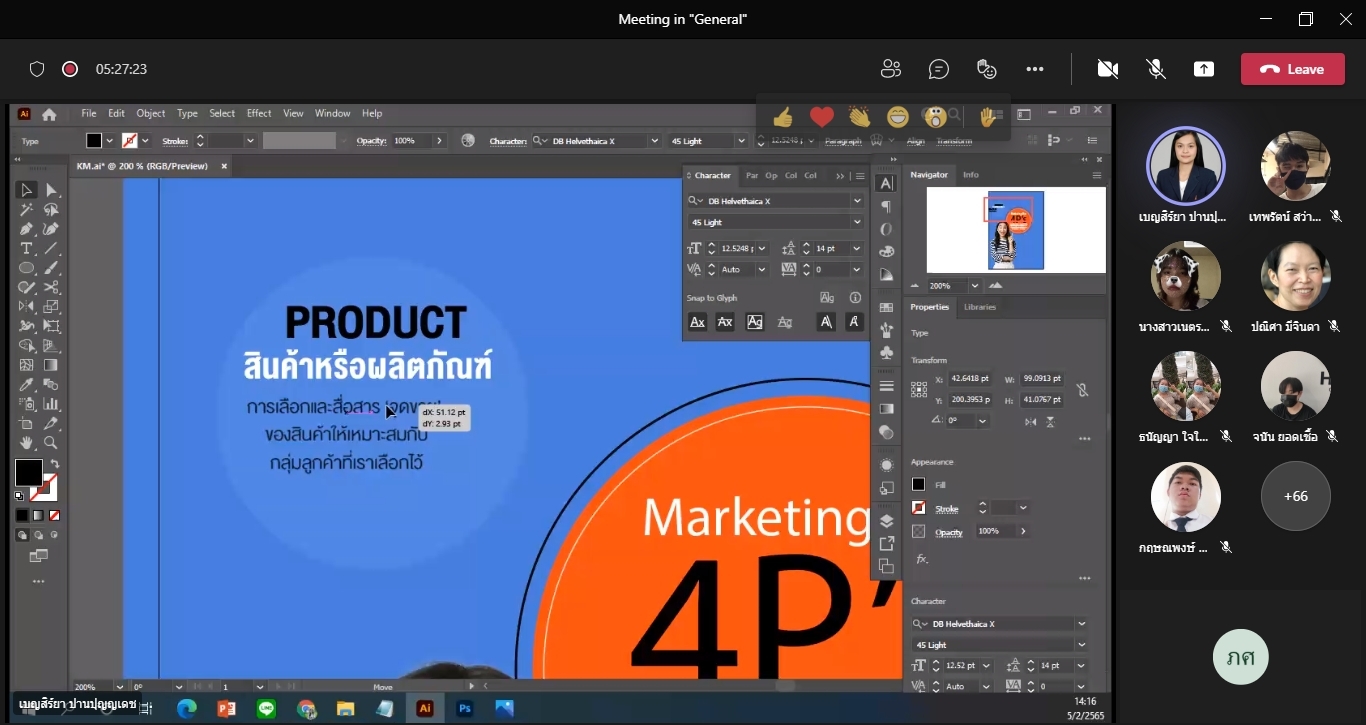Toggle Snap to Glyph x-height option
The height and width of the screenshot is (725, 1366).
726,322
